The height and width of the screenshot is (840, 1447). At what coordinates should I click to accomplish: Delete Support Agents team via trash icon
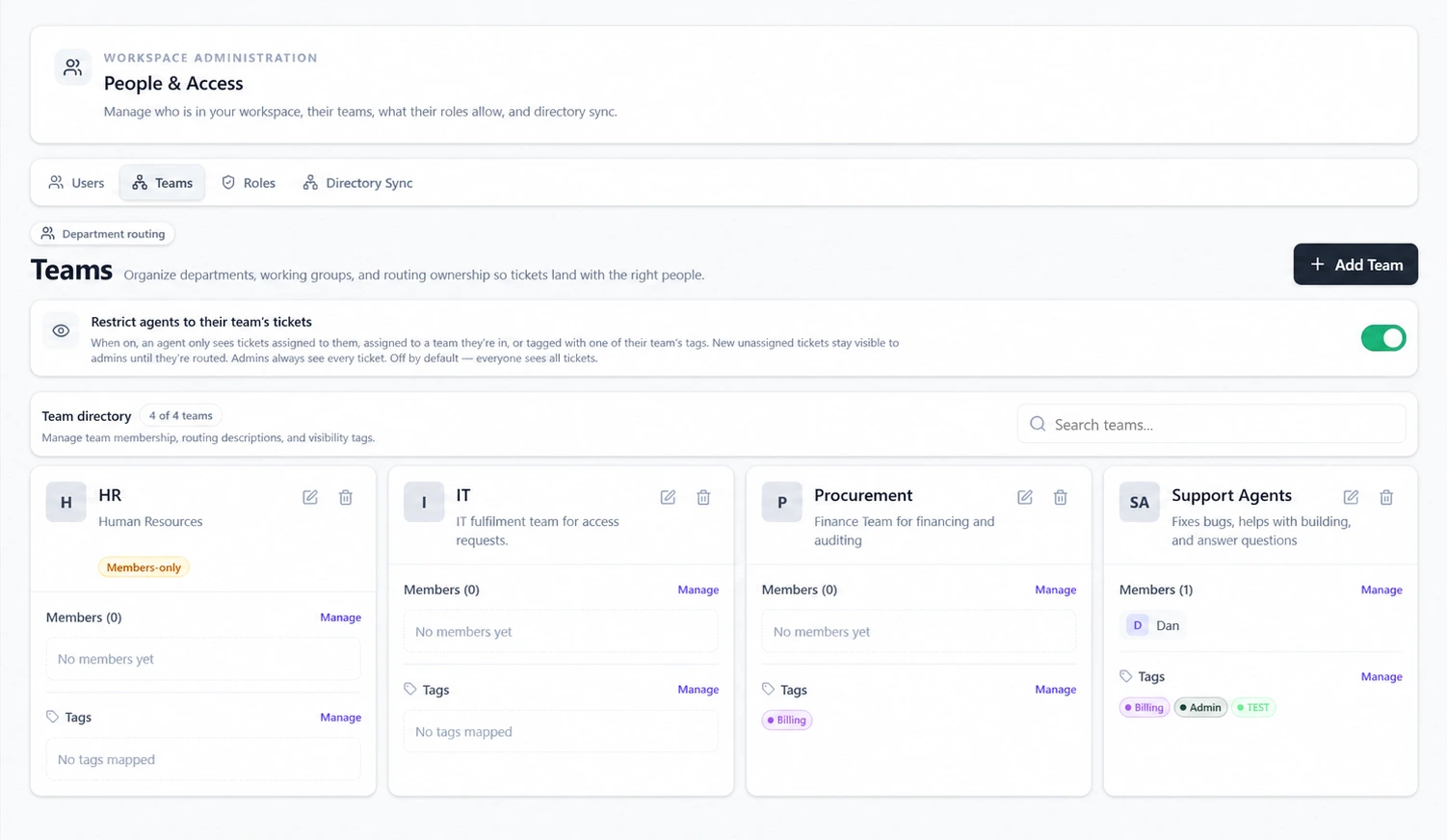pyautogui.click(x=1386, y=497)
